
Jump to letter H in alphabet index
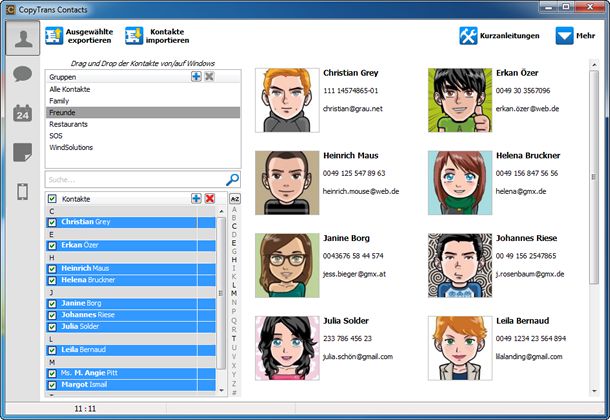[x=234, y=259]
